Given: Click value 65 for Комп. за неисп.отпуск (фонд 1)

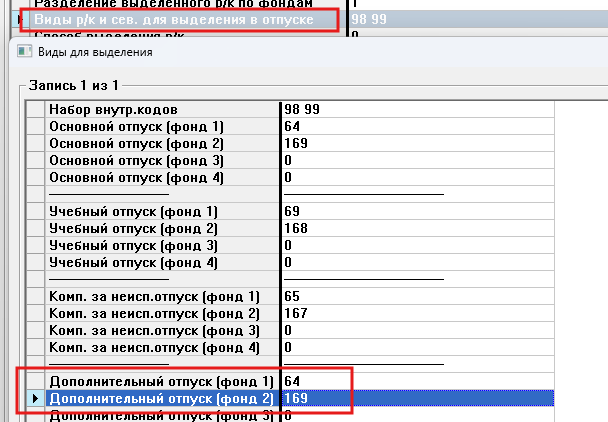Looking at the screenshot, I should 292,297.
